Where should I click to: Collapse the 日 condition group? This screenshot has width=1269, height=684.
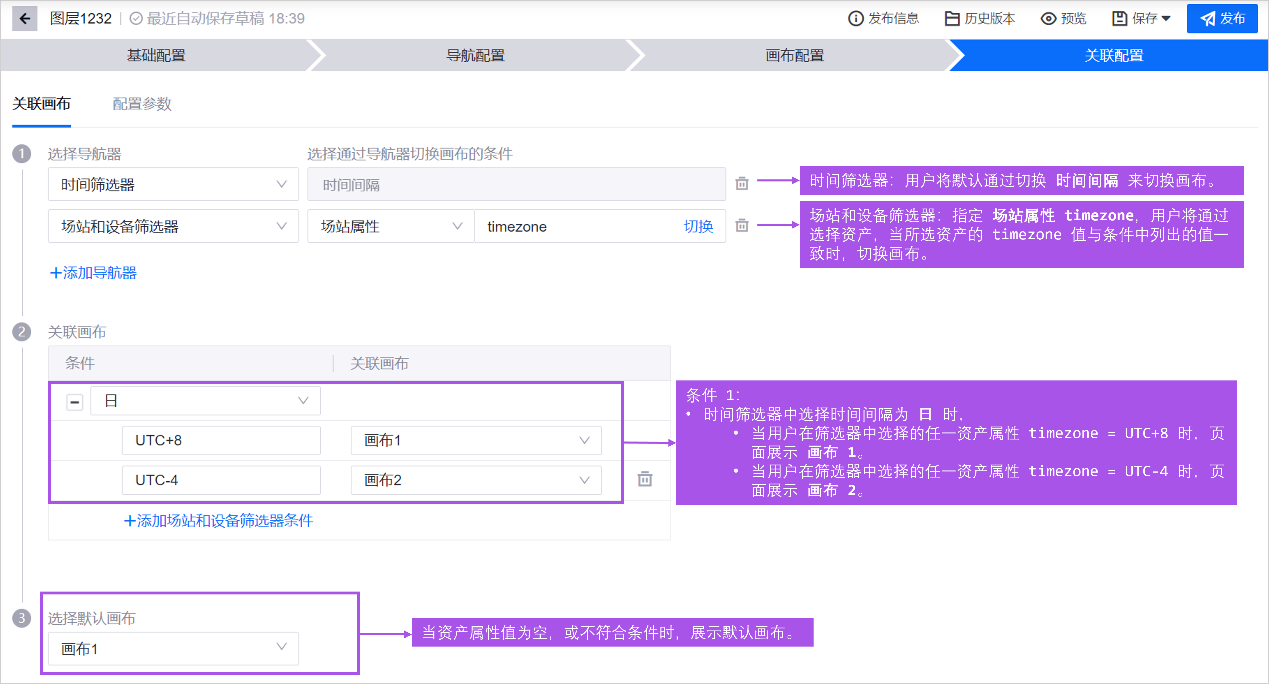[x=74, y=402]
